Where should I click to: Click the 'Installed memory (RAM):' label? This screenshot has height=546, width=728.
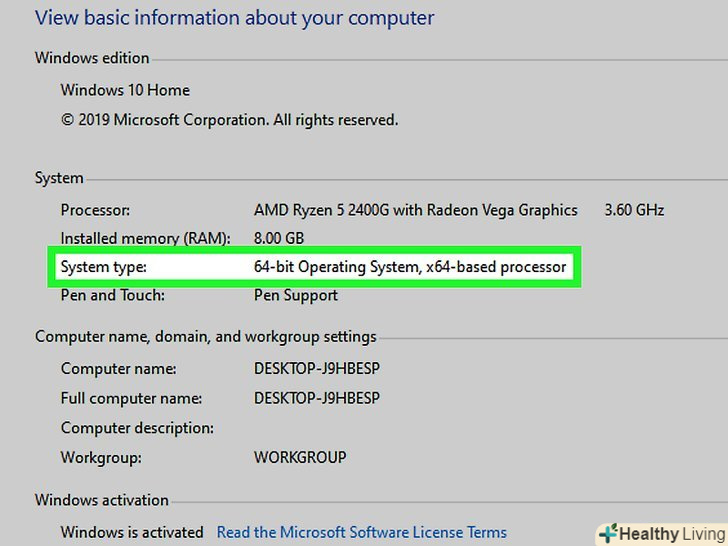coord(145,239)
